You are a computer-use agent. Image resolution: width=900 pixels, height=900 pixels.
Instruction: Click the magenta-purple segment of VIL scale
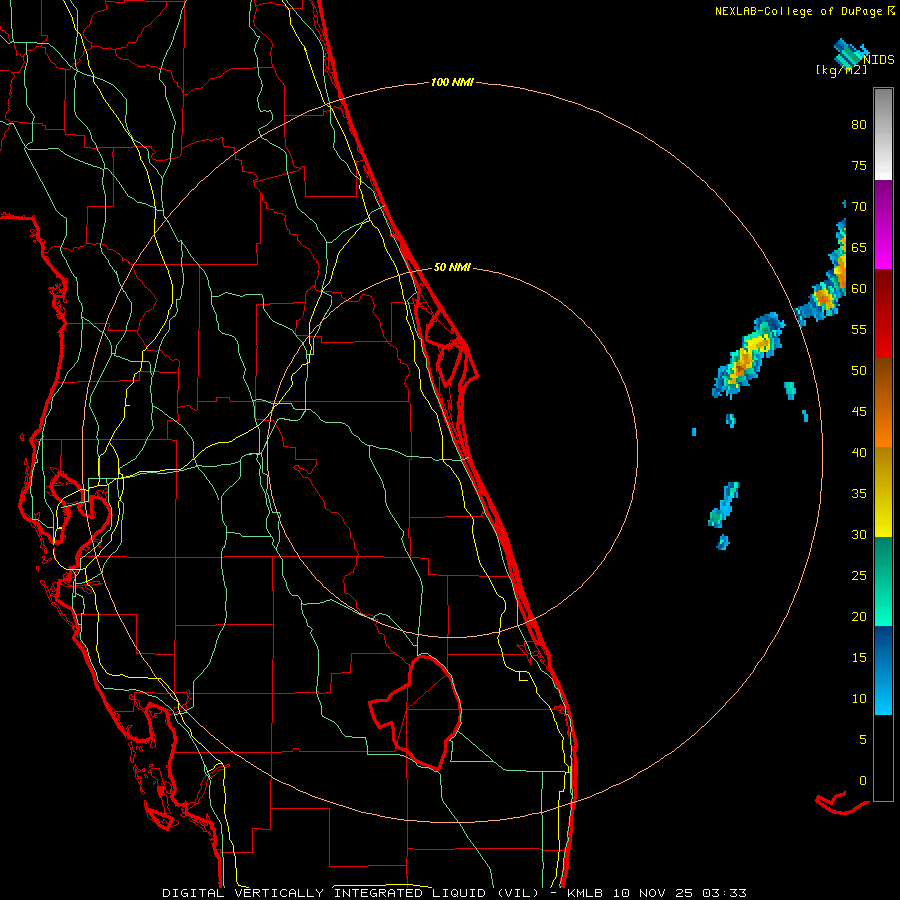pos(883,225)
